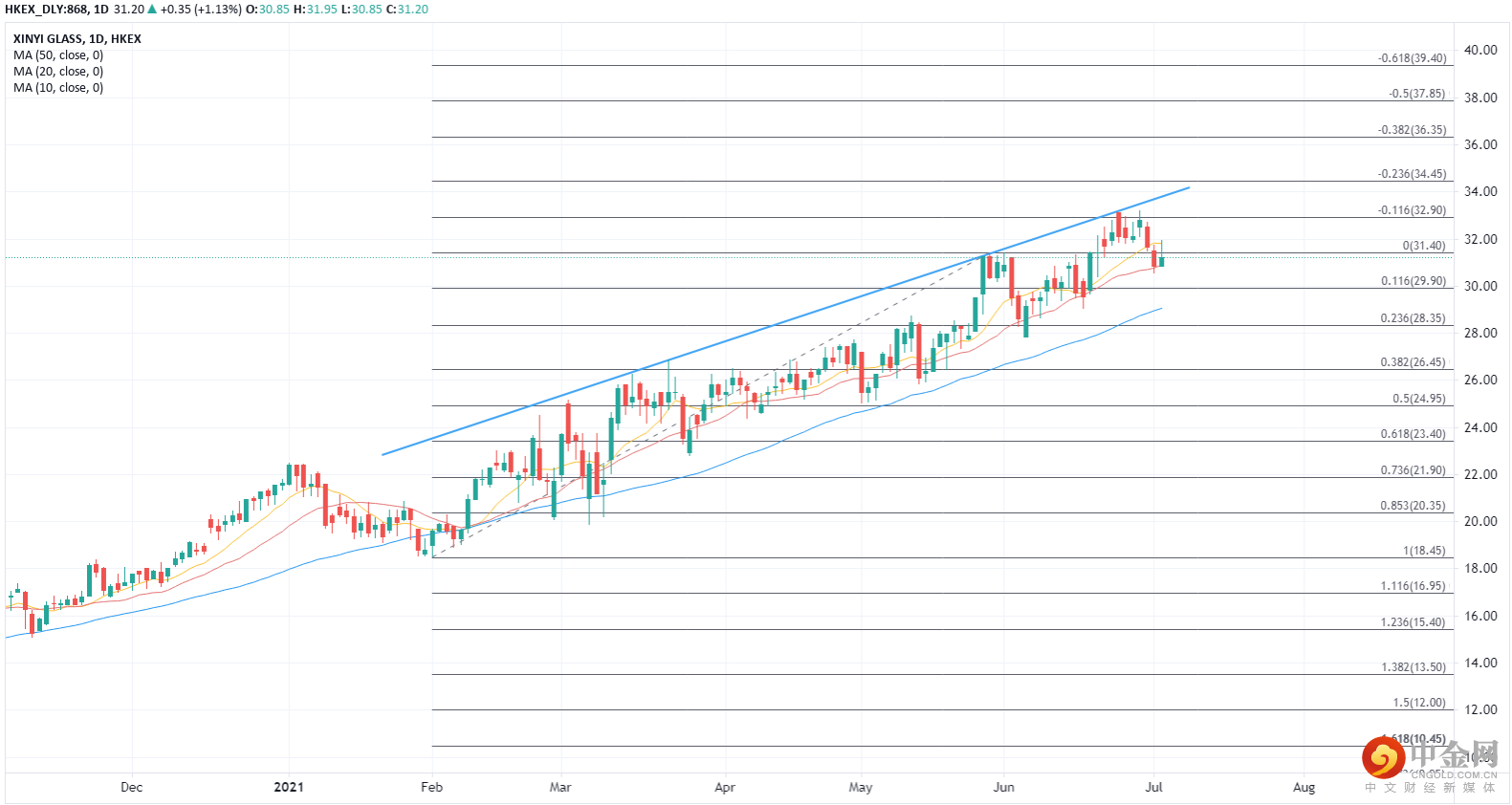Viewport: 1512px width, 805px height.
Task: Click the 32.00 price axis label
Action: pyautogui.click(x=1480, y=239)
